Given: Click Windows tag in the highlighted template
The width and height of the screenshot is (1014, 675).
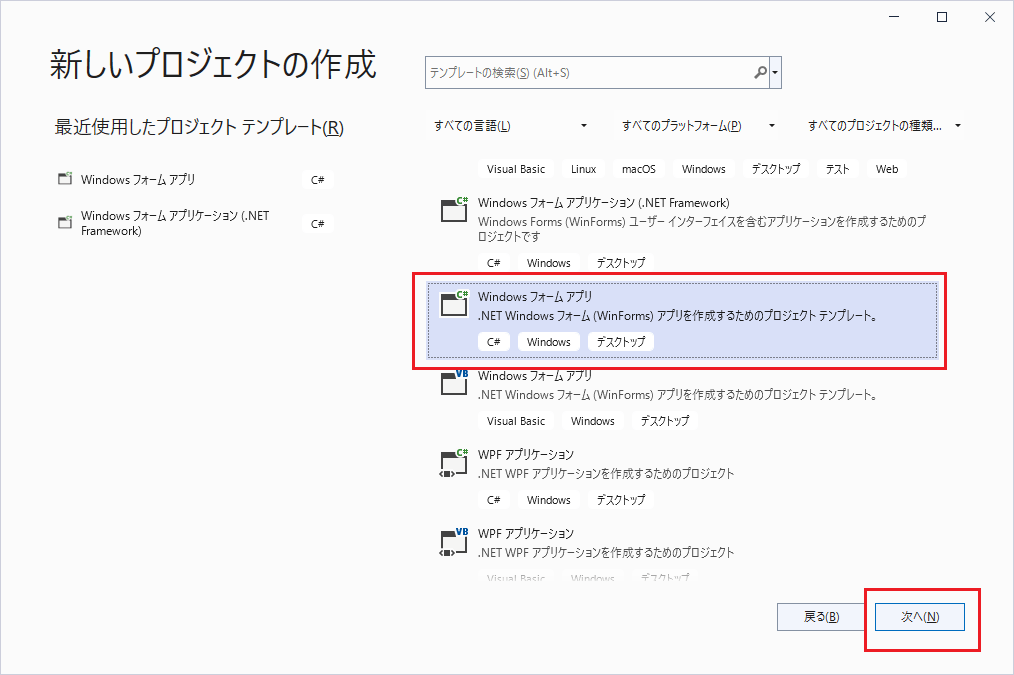Looking at the screenshot, I should pos(548,341).
